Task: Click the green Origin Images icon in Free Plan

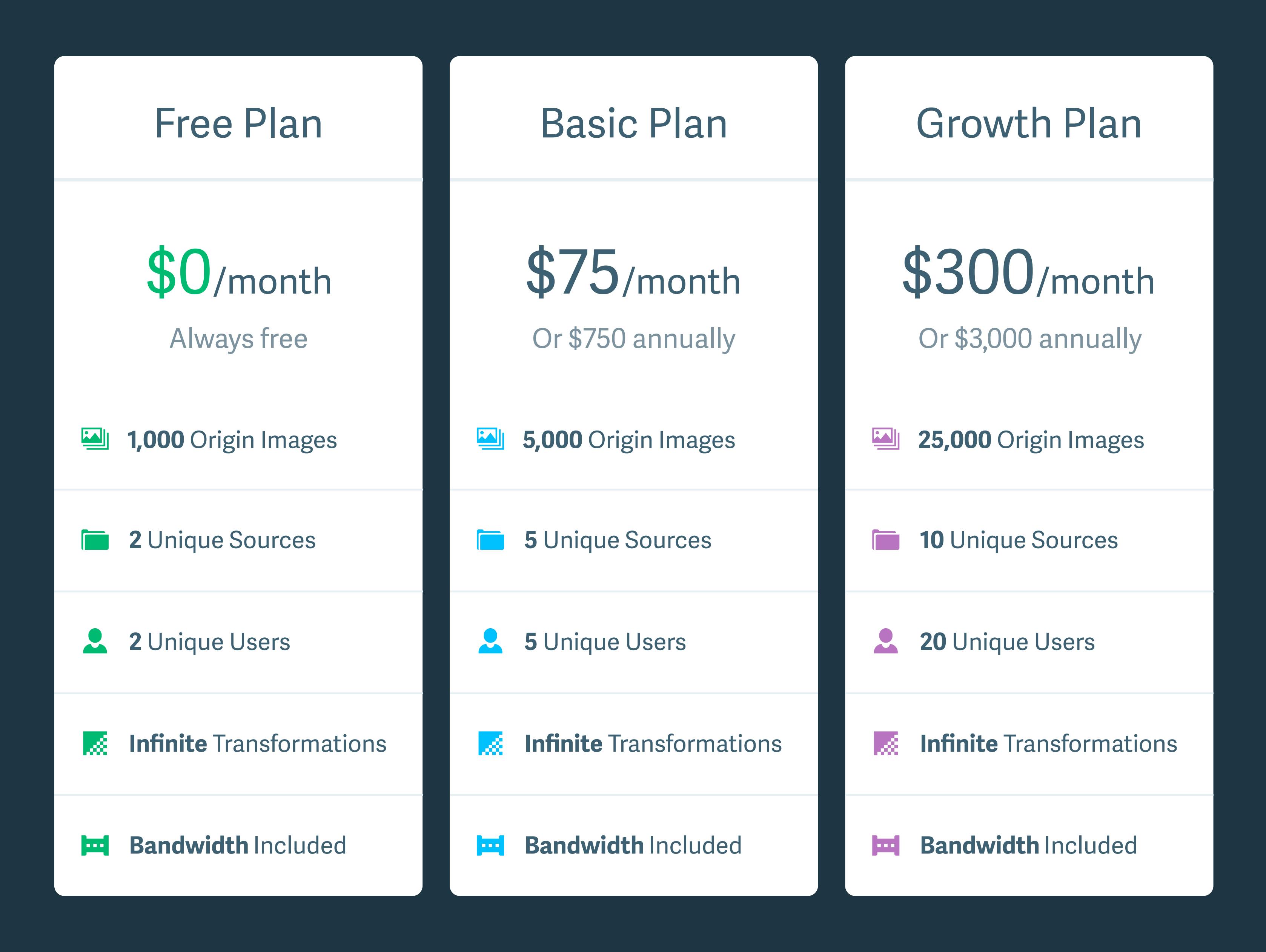Action: (x=95, y=438)
